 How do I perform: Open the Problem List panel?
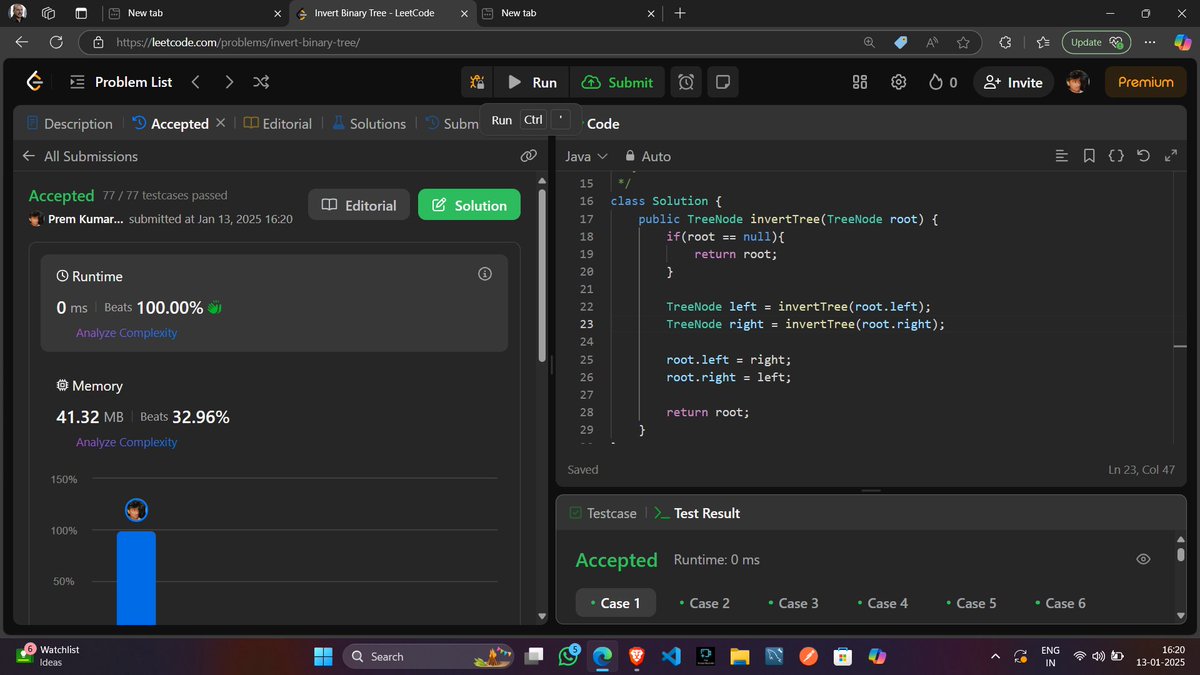(122, 82)
